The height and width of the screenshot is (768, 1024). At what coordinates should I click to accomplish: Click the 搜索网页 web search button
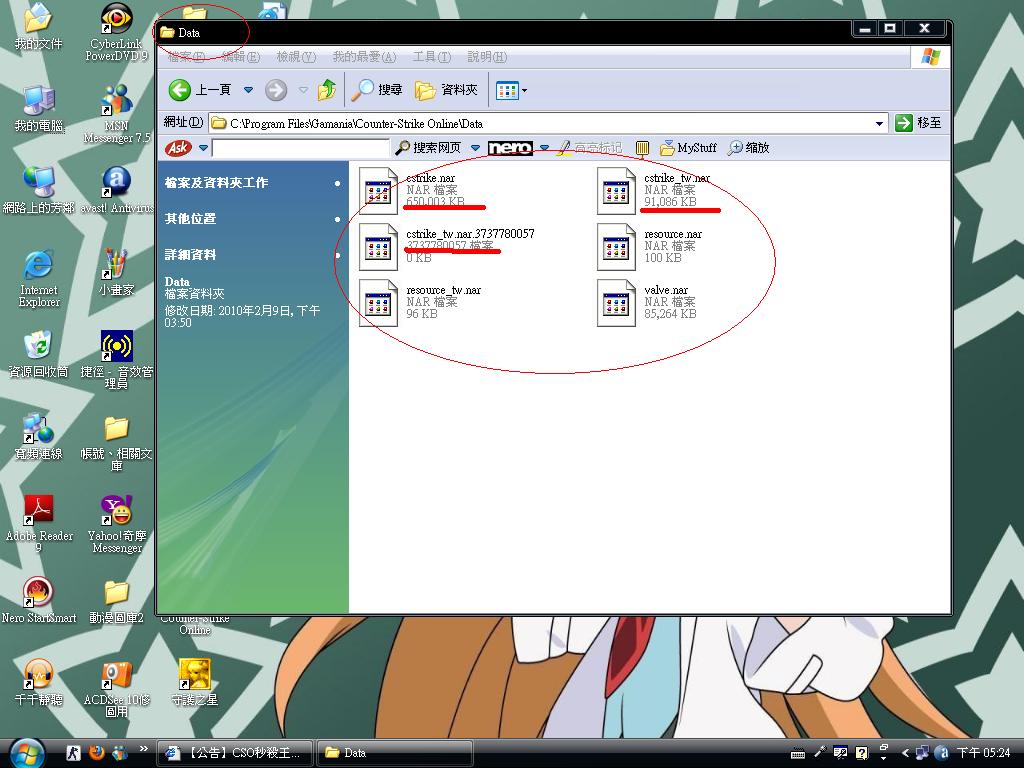coord(428,148)
